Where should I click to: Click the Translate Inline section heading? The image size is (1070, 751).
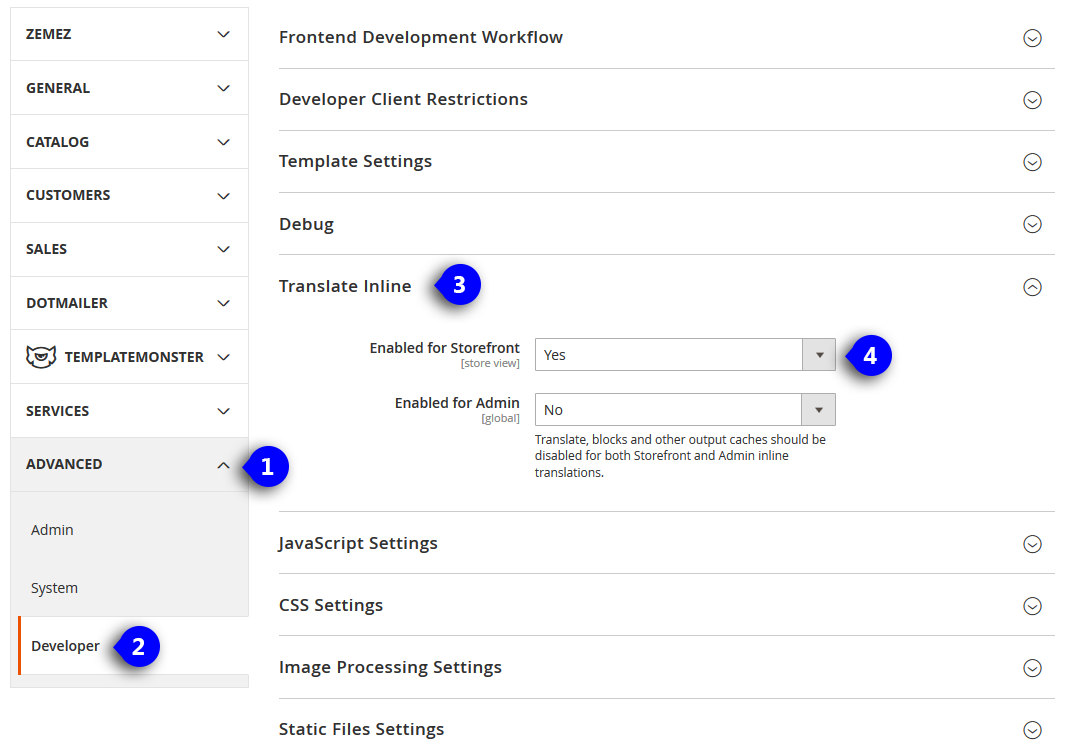tap(345, 286)
